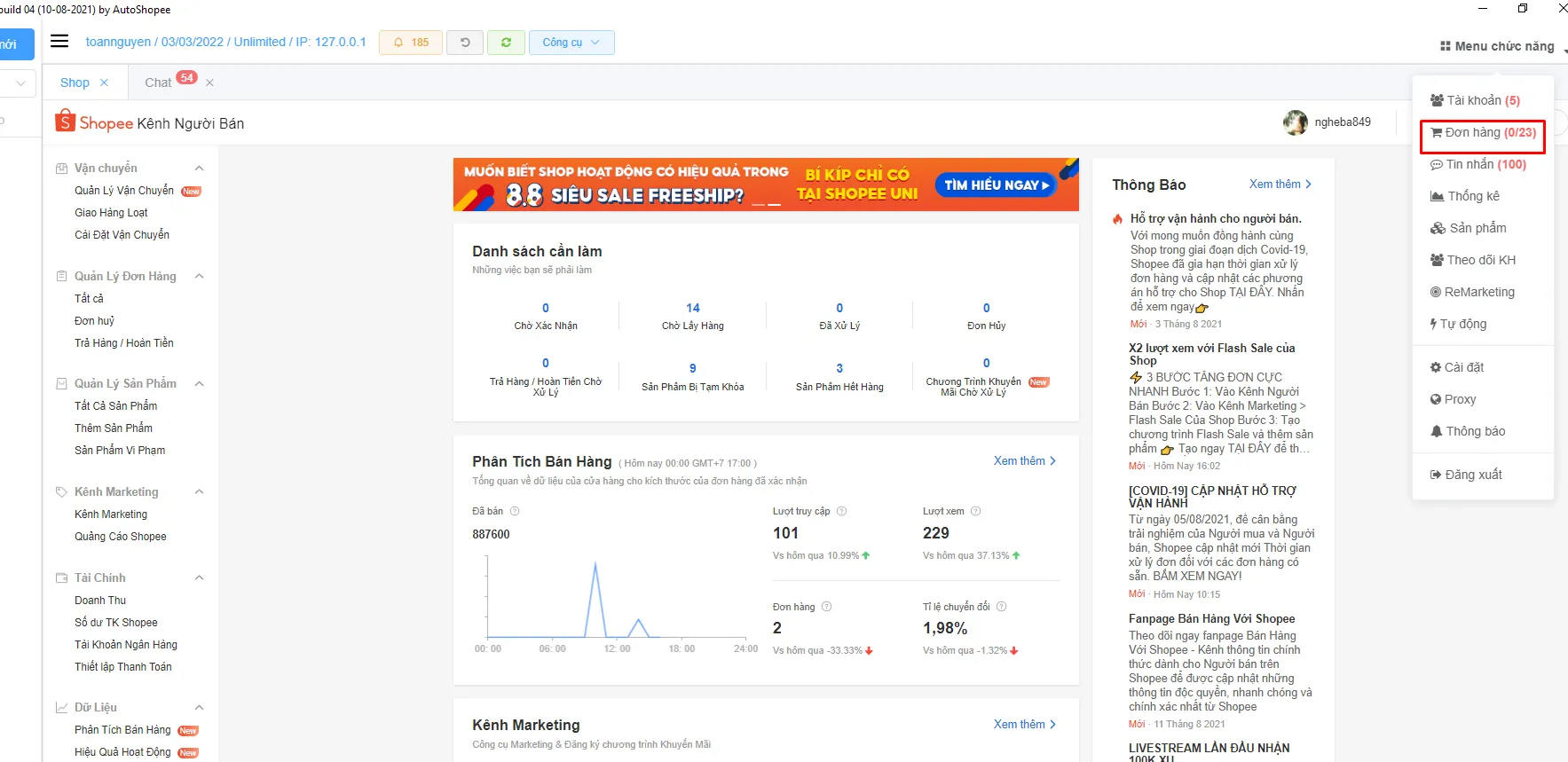Switch to the Chat tab

click(x=158, y=82)
